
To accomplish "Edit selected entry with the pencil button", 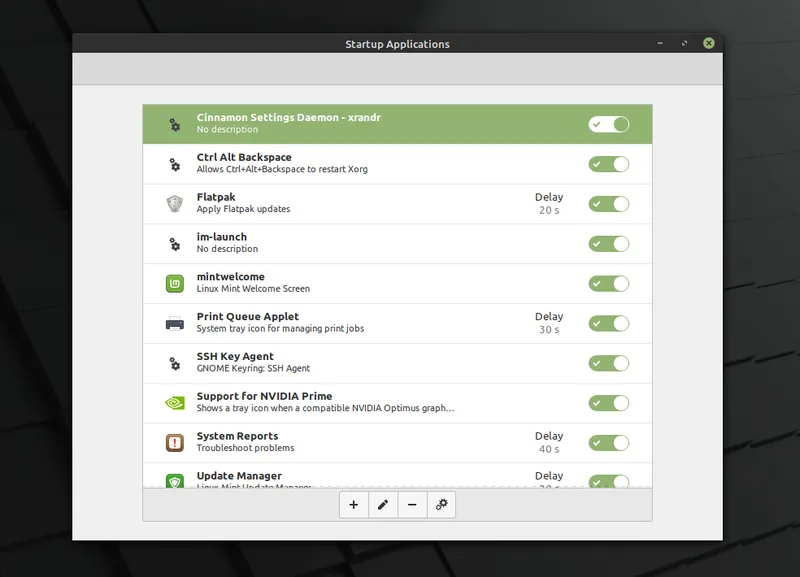I will tap(383, 505).
